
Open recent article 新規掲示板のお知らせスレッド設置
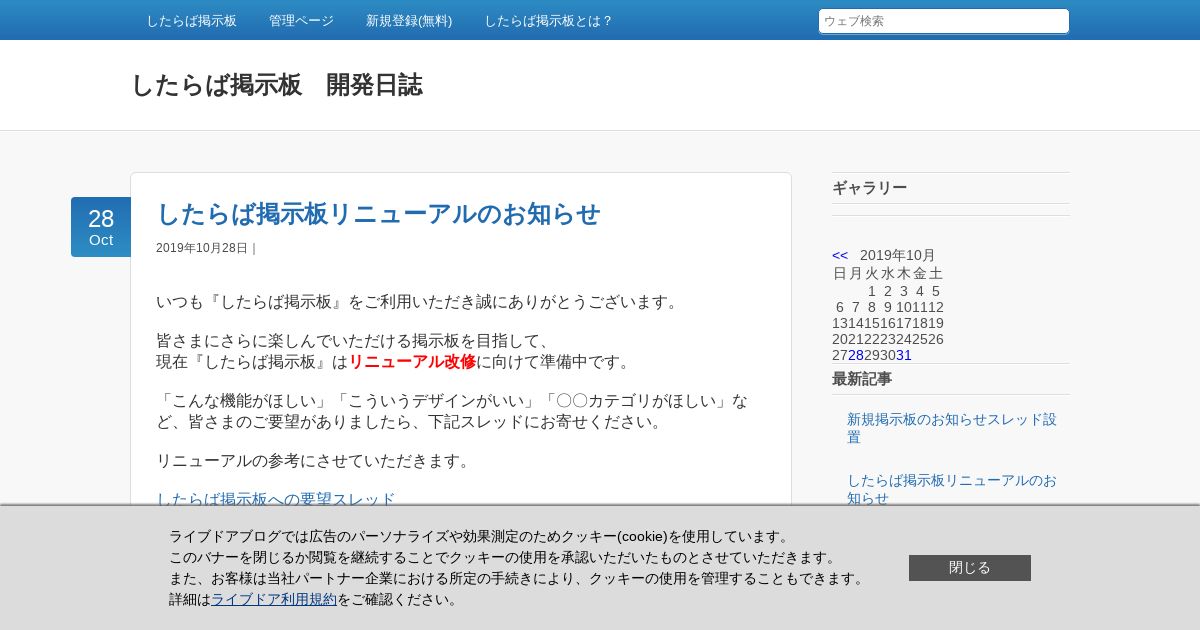pyautogui.click(x=952, y=428)
